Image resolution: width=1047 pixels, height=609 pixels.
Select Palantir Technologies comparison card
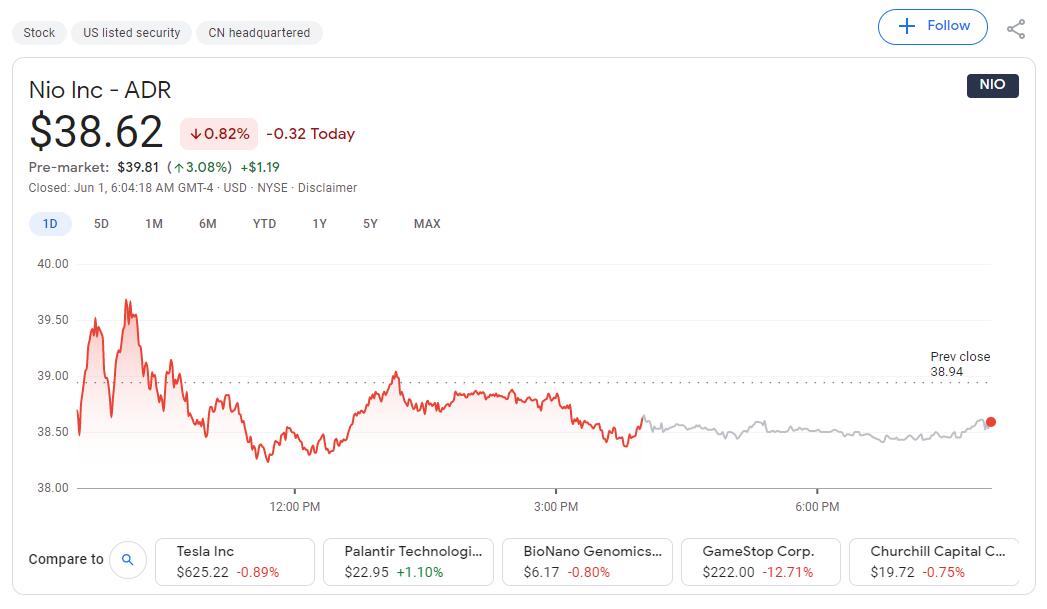click(408, 561)
